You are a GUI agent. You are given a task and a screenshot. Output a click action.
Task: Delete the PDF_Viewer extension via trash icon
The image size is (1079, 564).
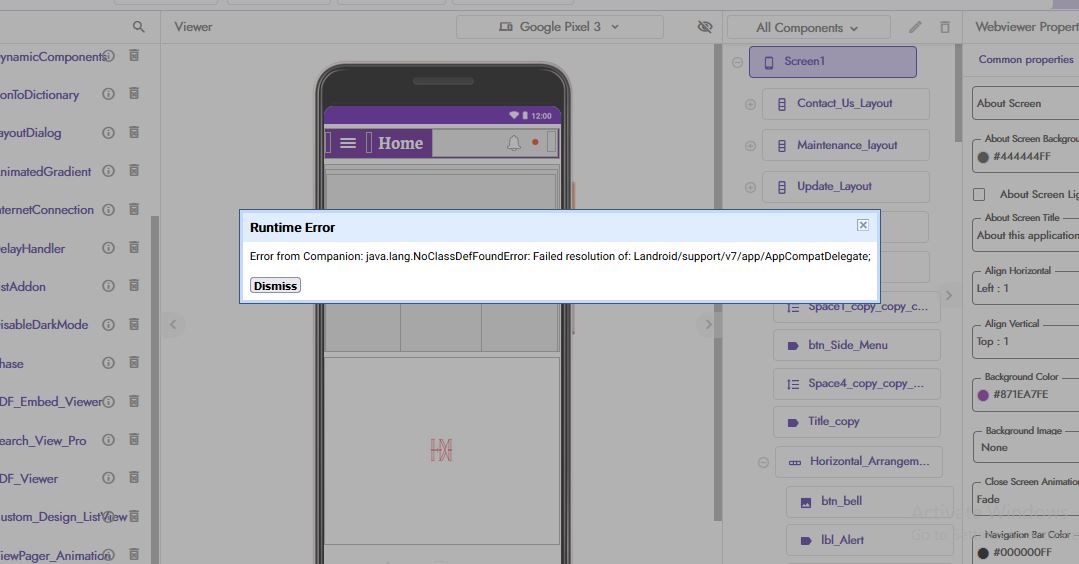tap(134, 478)
